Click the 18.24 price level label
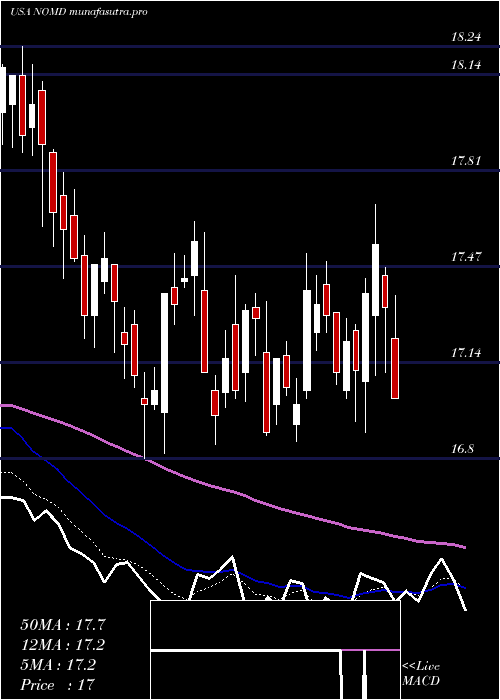The height and width of the screenshot is (700, 500). coord(466,37)
